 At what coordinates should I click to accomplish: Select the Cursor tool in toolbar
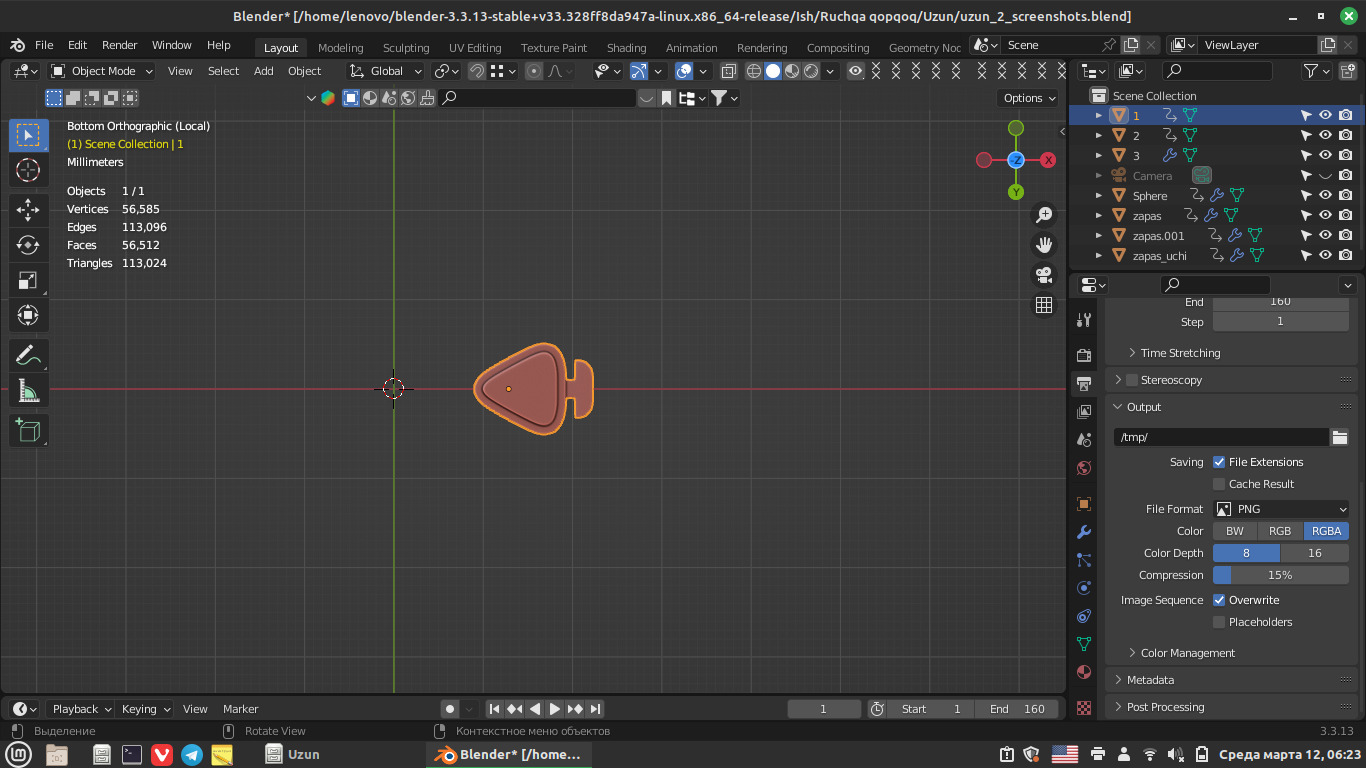(28, 171)
